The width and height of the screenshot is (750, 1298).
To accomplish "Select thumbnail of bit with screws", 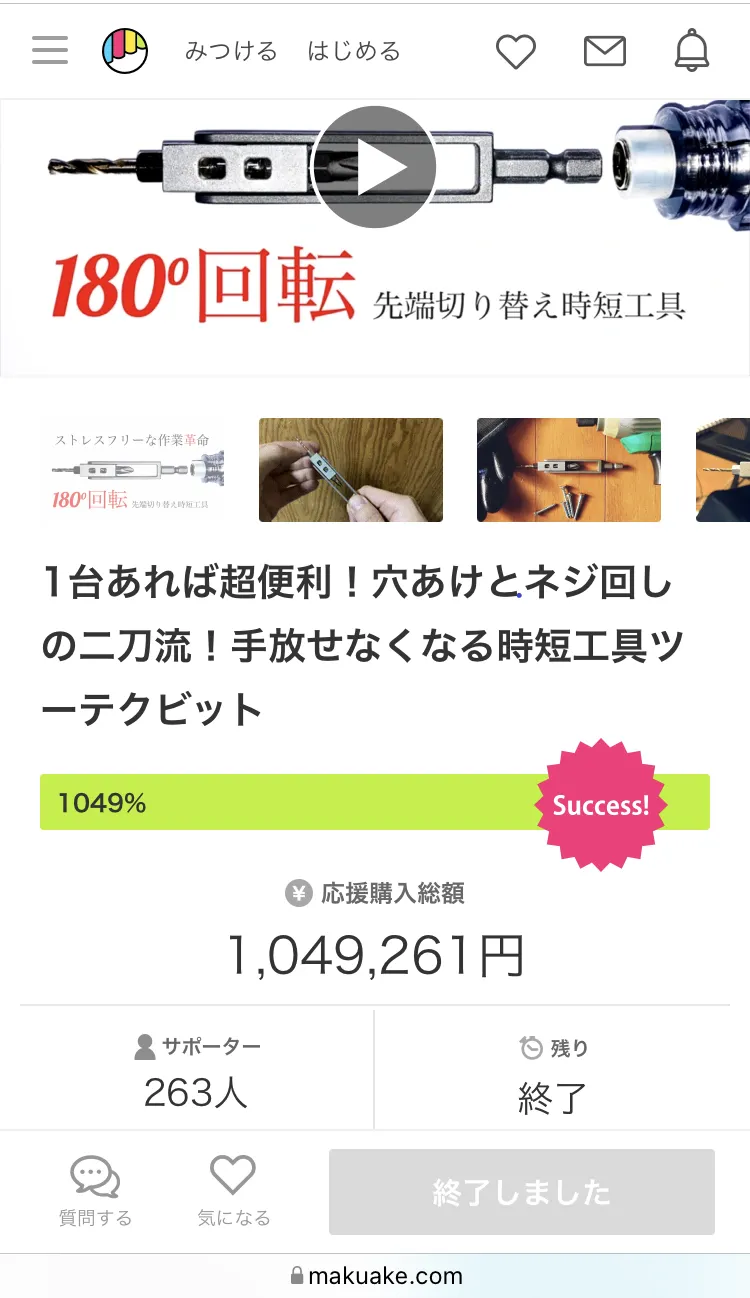I will click(x=568, y=470).
